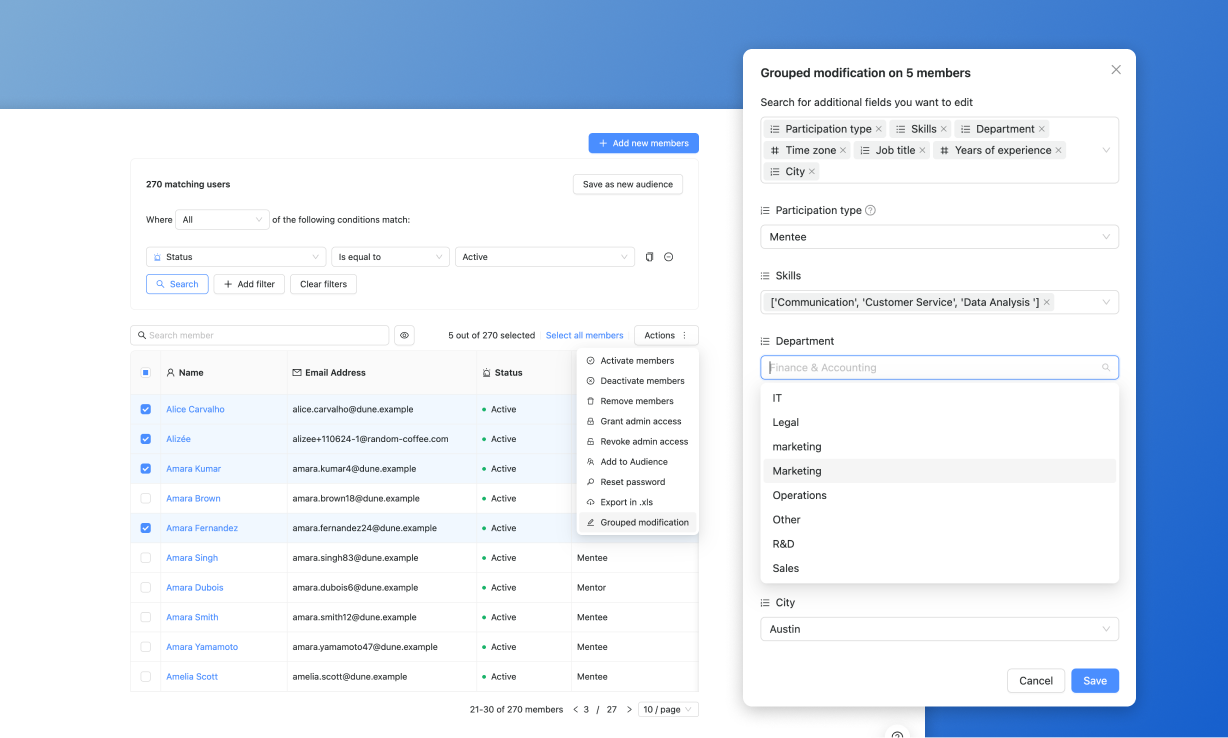Uncheck Alice Carvalho's row checkbox
The image size is (1228, 738).
tap(146, 409)
